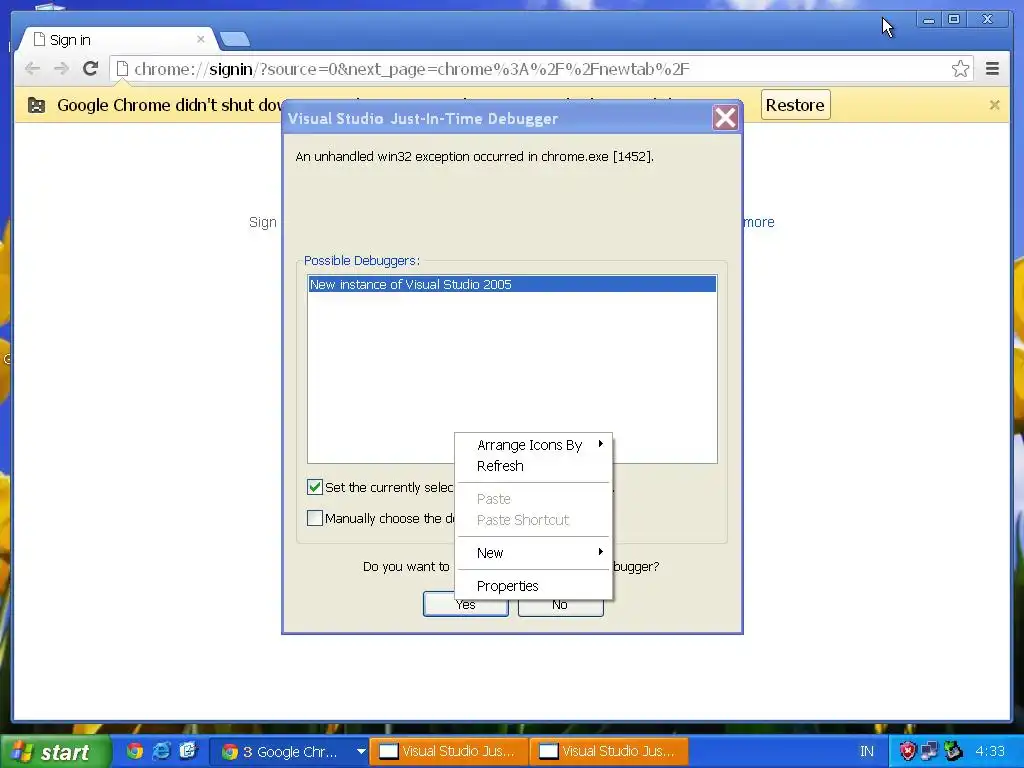Go back using Chrome's back arrow
The image size is (1024, 768).
(32, 69)
